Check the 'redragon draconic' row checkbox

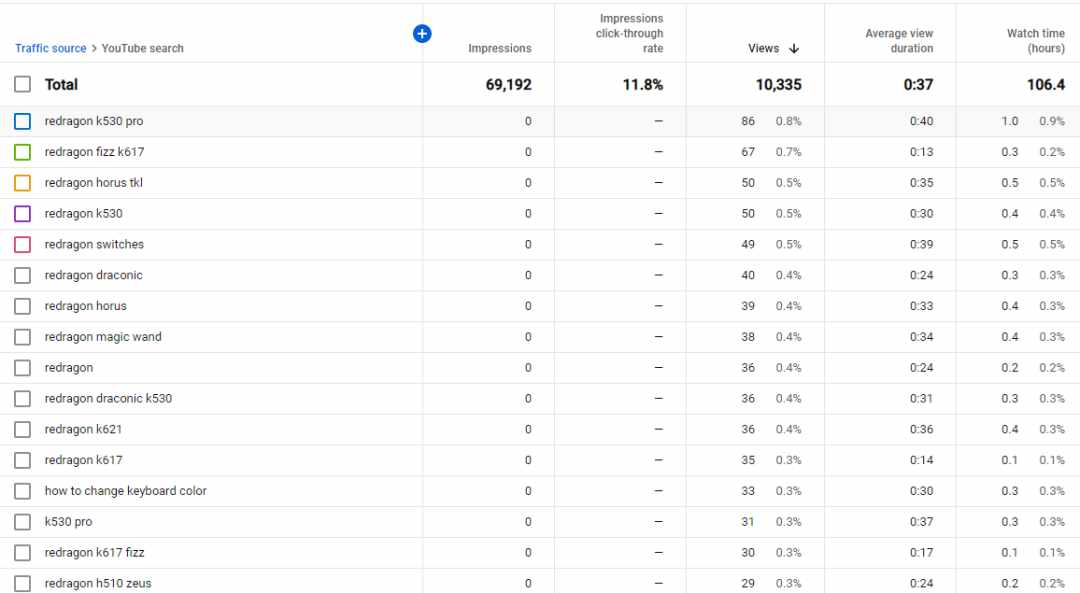pos(23,275)
